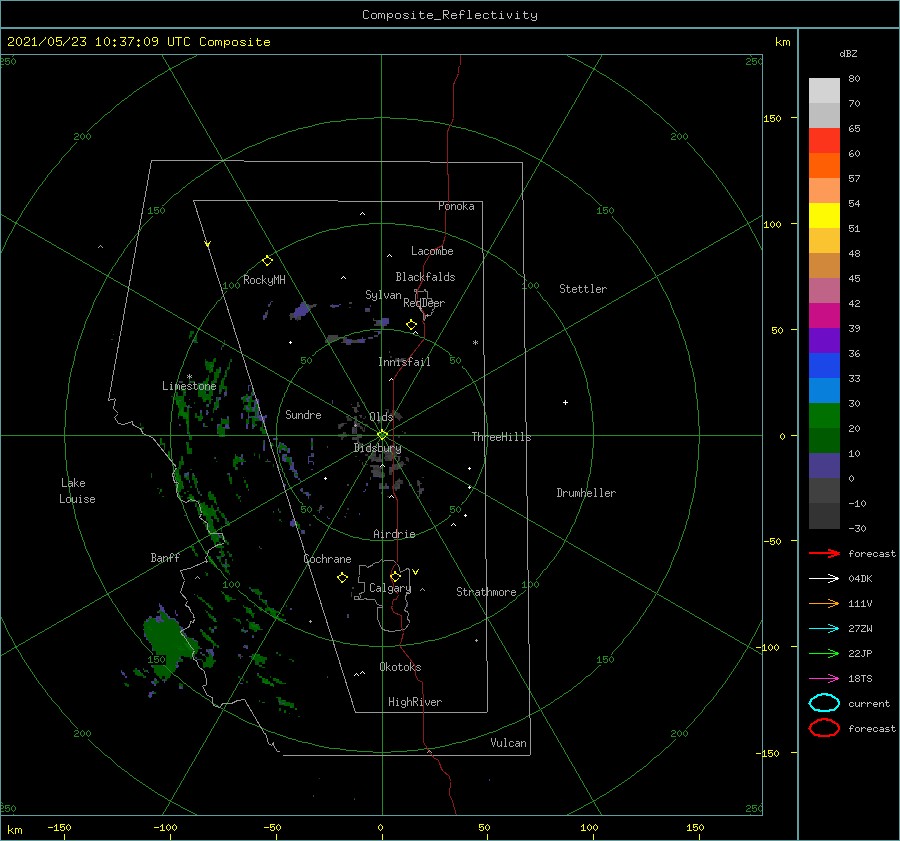Click the yellow diamond marker above Calgary
The height and width of the screenshot is (841, 900).
point(395,576)
